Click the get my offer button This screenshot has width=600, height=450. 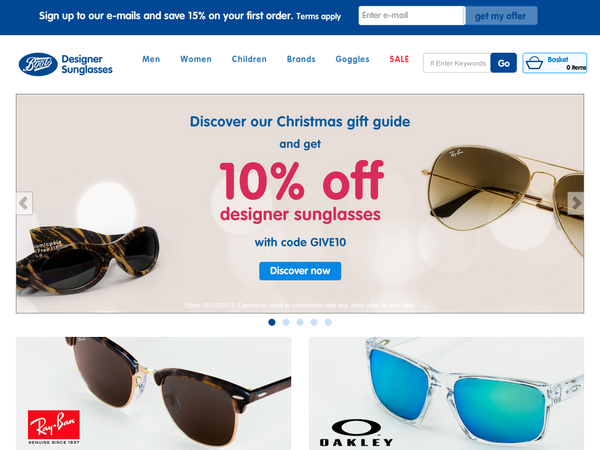tap(501, 16)
